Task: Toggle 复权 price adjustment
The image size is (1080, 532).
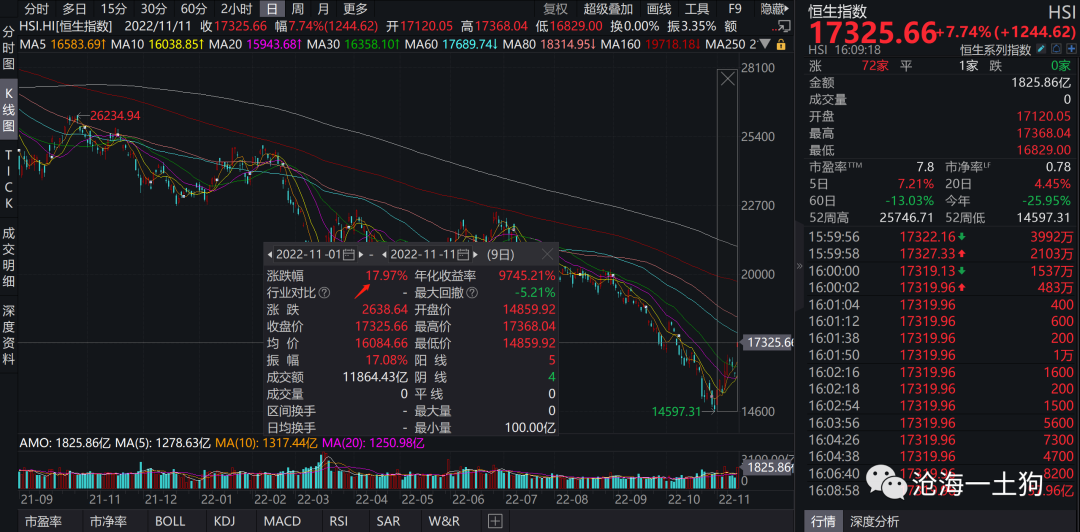Action: tap(555, 9)
